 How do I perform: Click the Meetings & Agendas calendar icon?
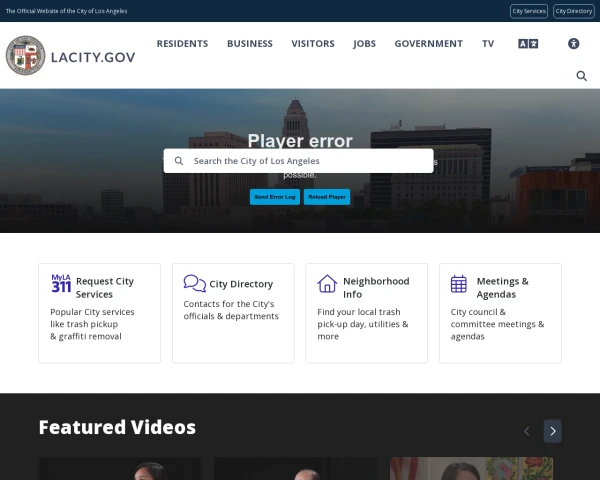coord(459,284)
